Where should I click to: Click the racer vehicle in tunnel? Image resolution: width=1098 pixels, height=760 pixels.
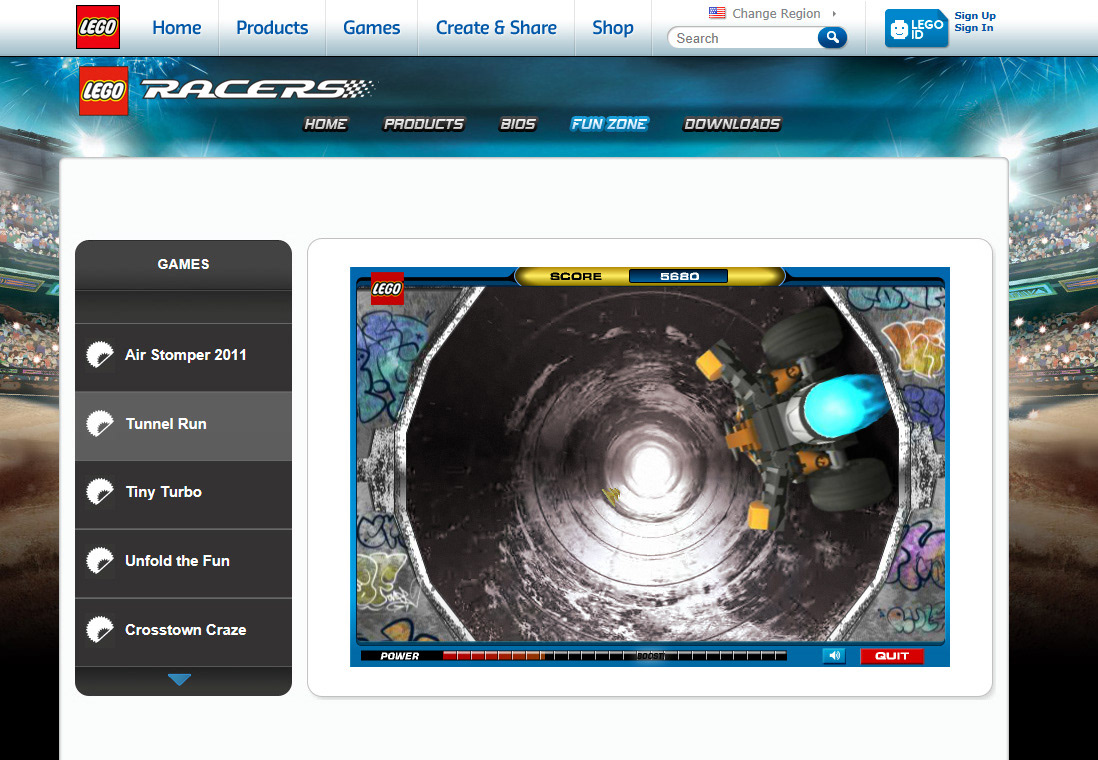[x=797, y=418]
